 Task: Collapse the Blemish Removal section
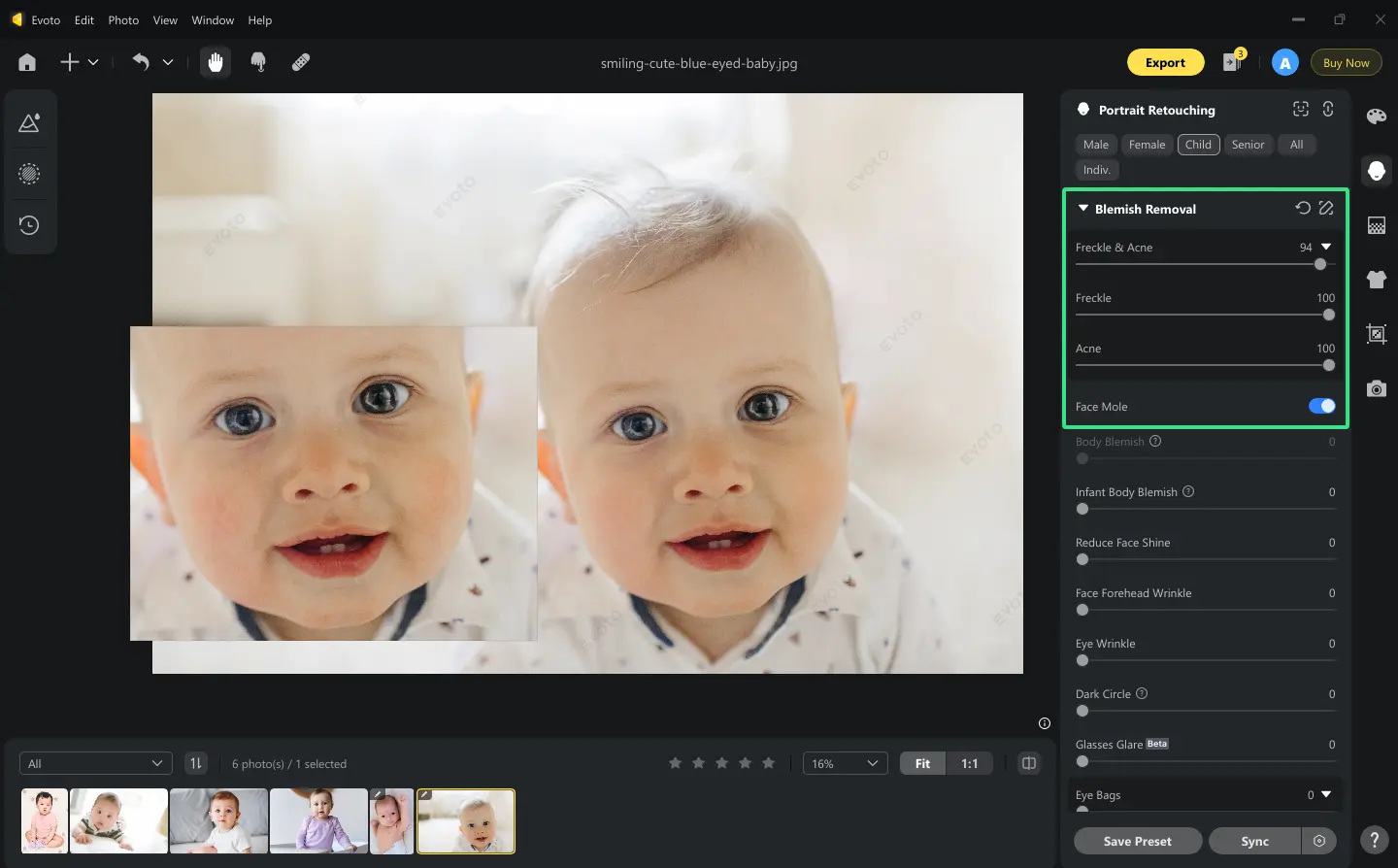pyautogui.click(x=1082, y=208)
